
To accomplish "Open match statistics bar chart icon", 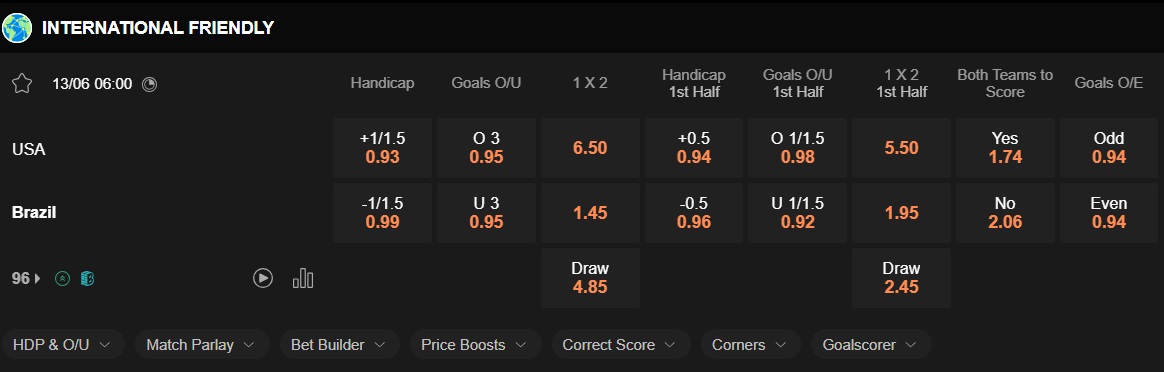I will pyautogui.click(x=303, y=278).
